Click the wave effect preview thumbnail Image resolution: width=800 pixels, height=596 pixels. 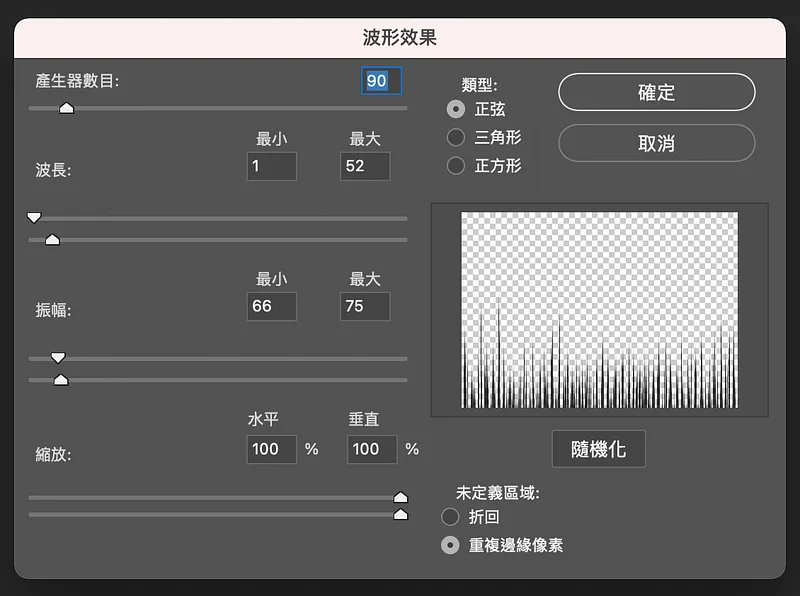point(599,310)
